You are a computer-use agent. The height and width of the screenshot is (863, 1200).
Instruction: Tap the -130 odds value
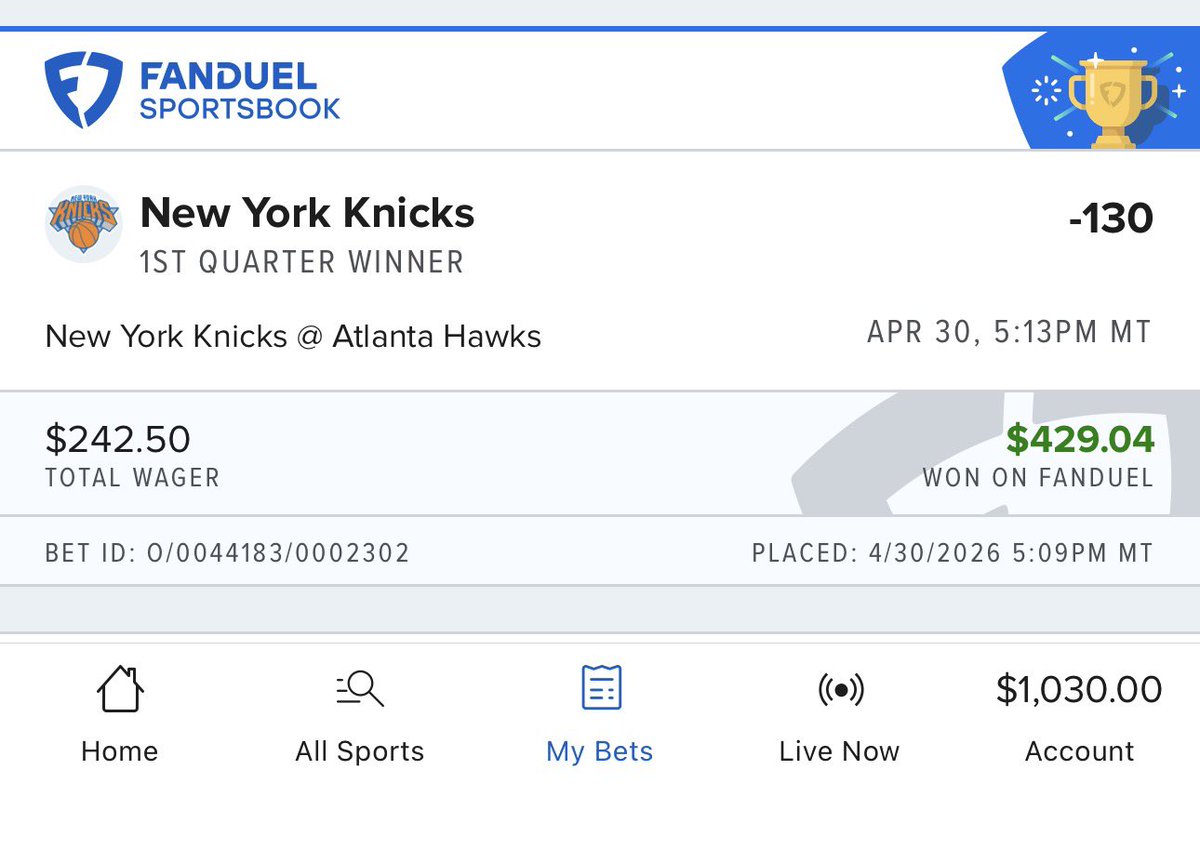pyautogui.click(x=1110, y=218)
